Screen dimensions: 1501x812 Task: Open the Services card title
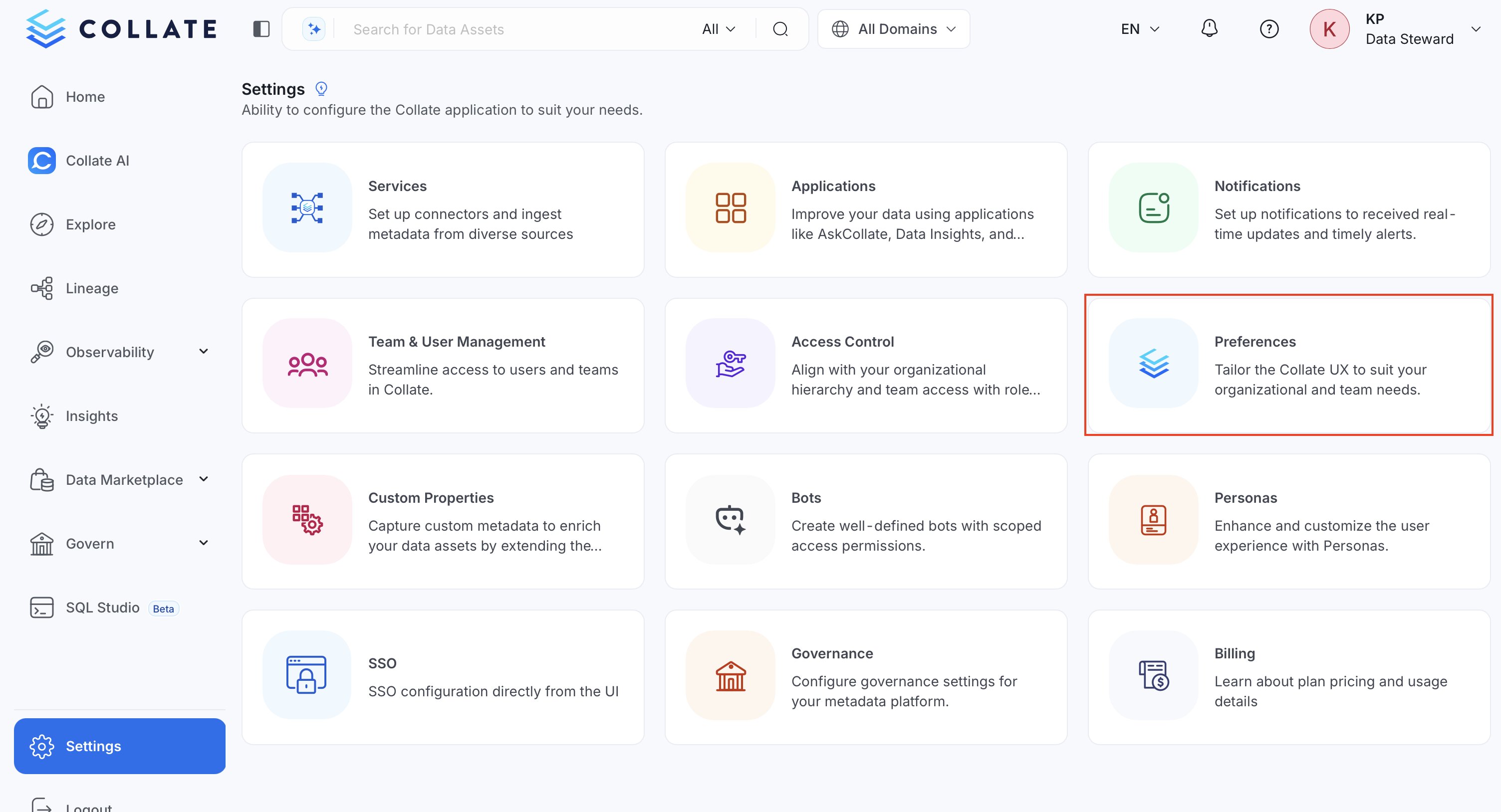point(397,186)
